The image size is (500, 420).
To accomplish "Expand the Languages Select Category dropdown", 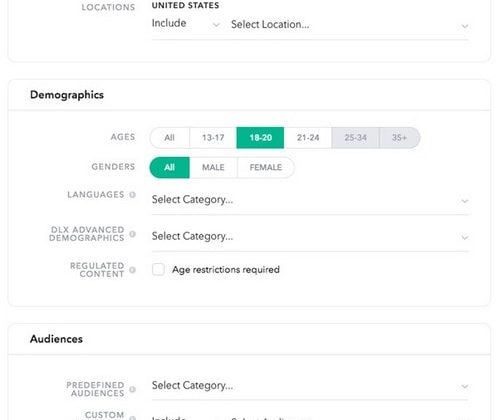I will (x=310, y=200).
